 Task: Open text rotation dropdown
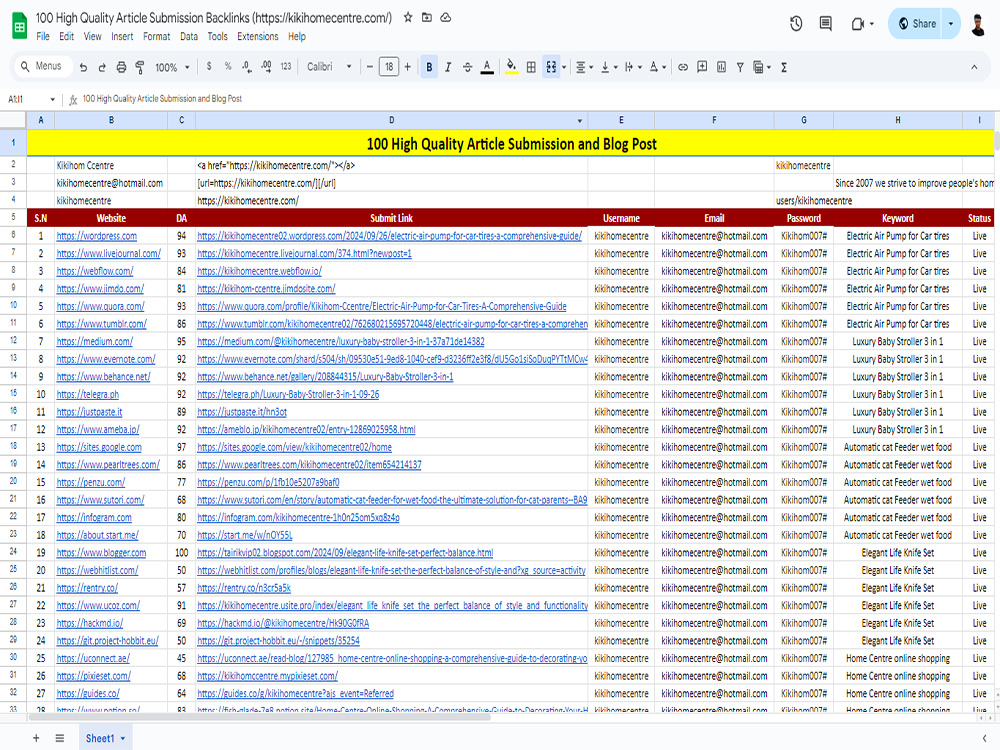(x=658, y=67)
